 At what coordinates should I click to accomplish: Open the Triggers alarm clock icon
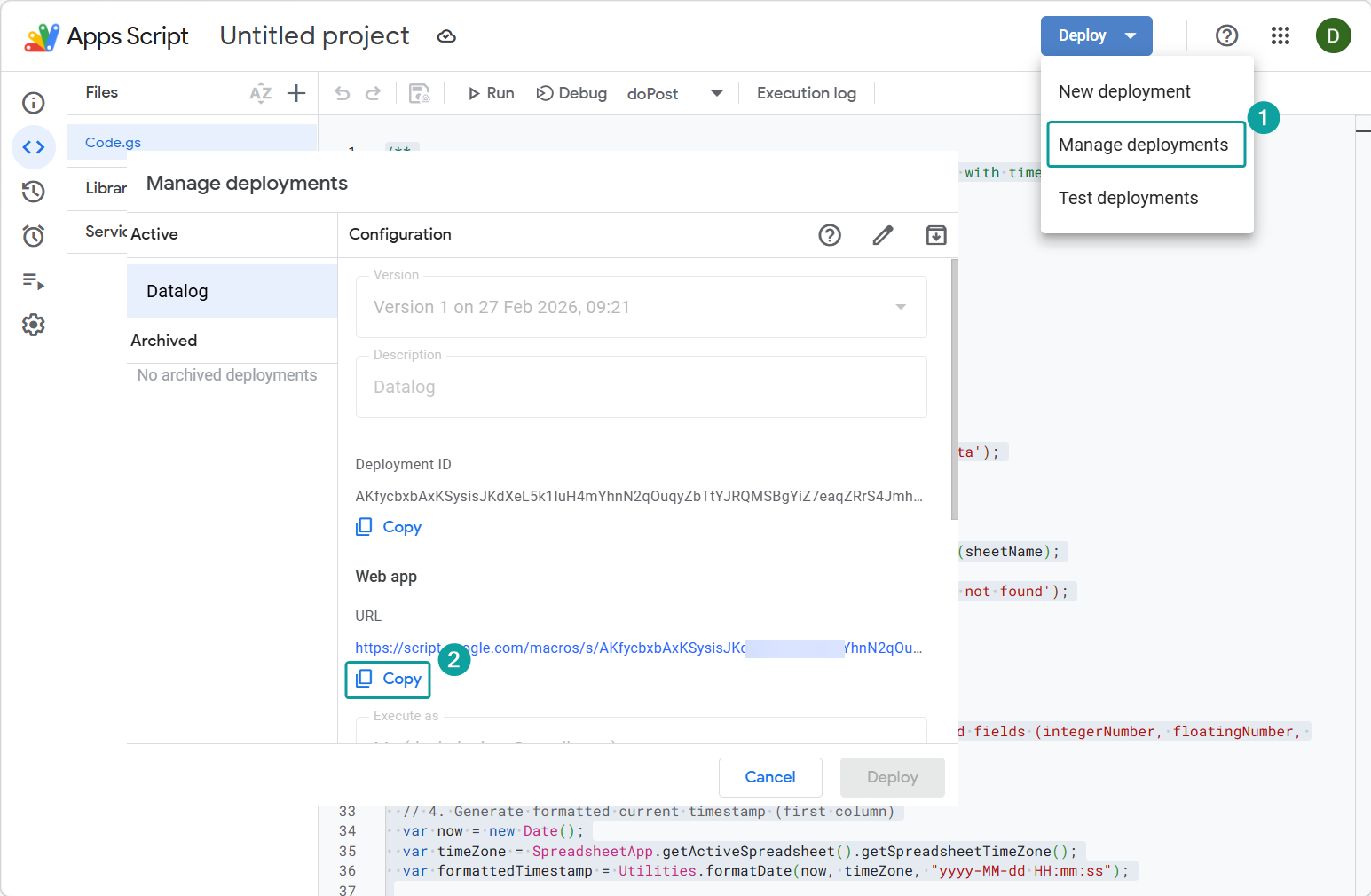pyautogui.click(x=34, y=236)
